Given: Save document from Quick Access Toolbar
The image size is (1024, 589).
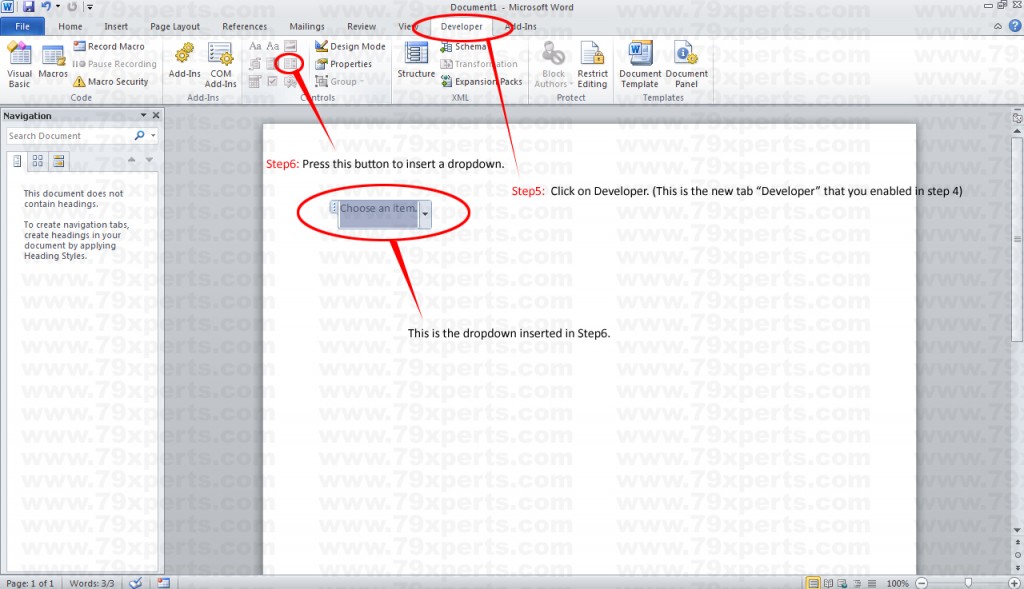Looking at the screenshot, I should (x=29, y=7).
